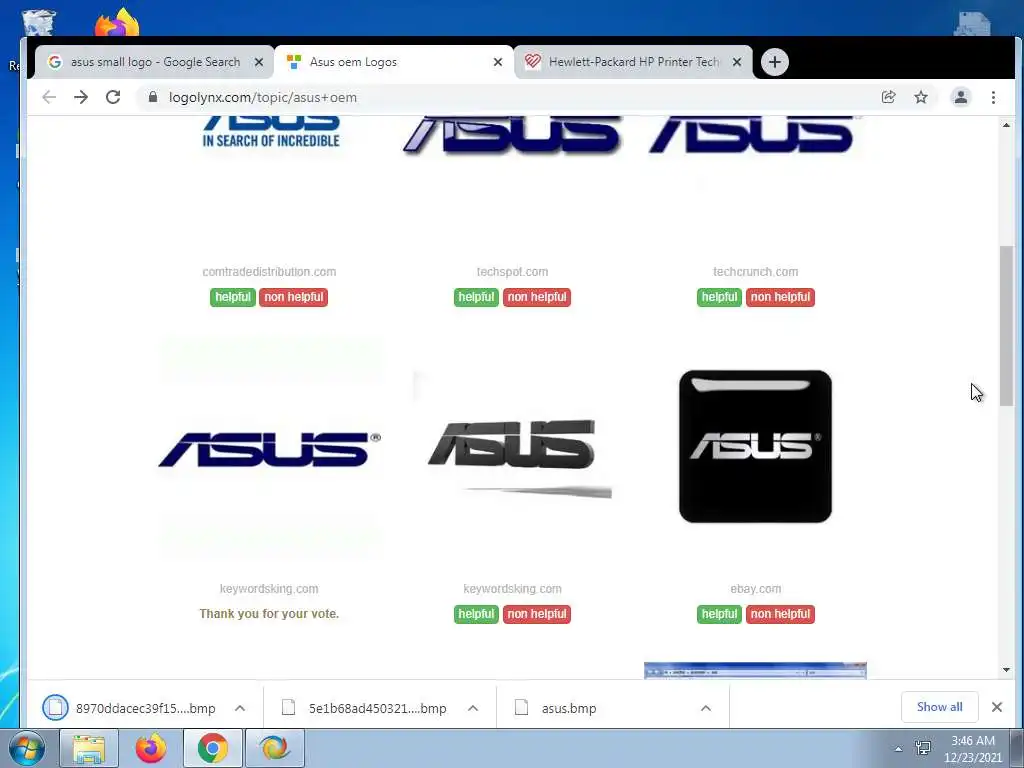Open the share page icon in address bar

coord(888,97)
